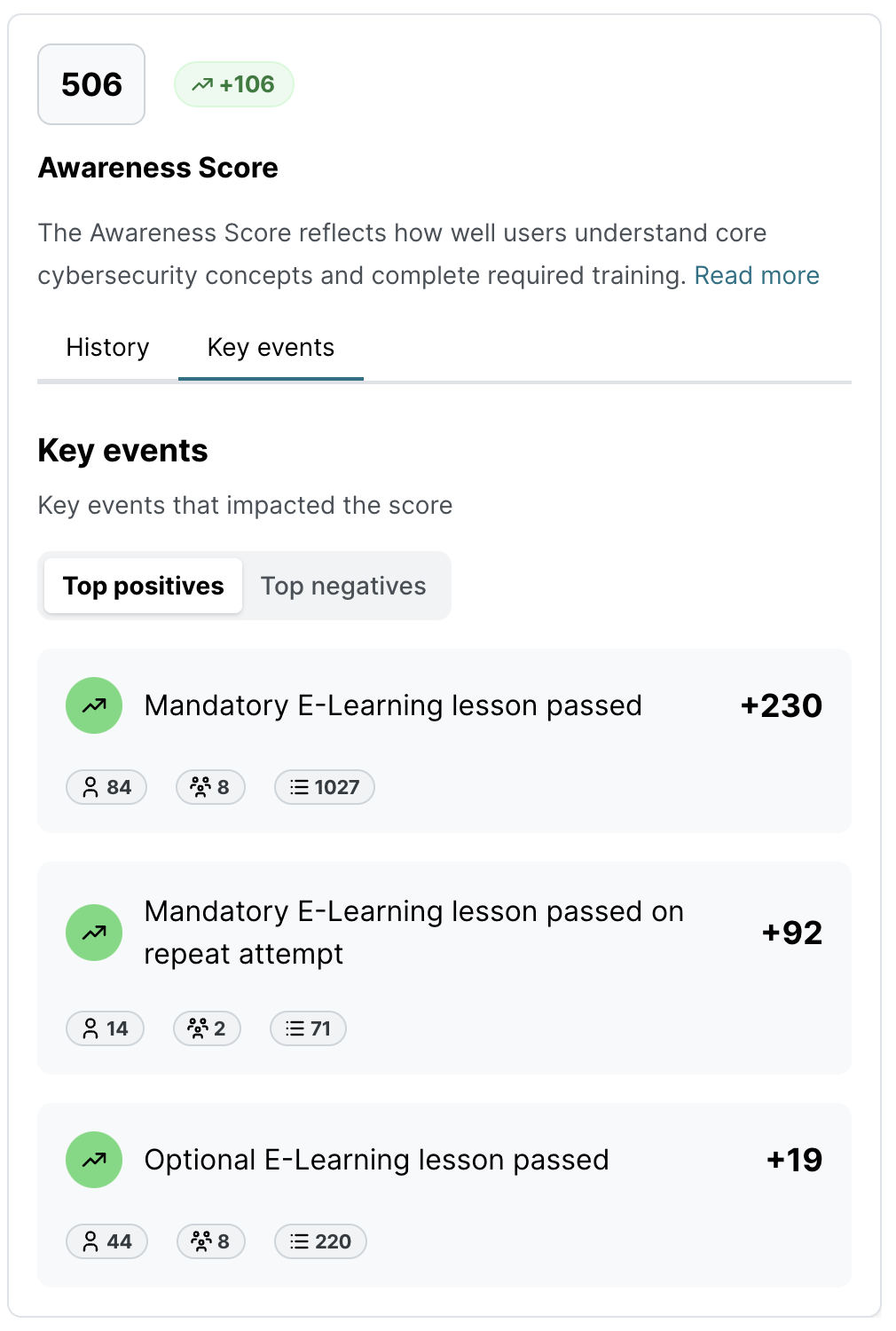This screenshot has height=1331, width=896.
Task: Click the 8 groups badge under Optional E-Learning
Action: tap(211, 1241)
